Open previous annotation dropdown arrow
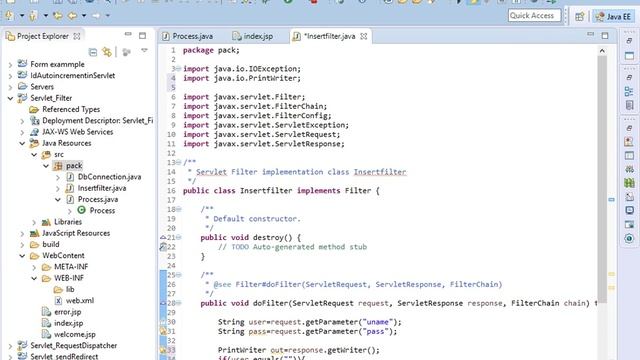The image size is (640, 360). coord(46,16)
